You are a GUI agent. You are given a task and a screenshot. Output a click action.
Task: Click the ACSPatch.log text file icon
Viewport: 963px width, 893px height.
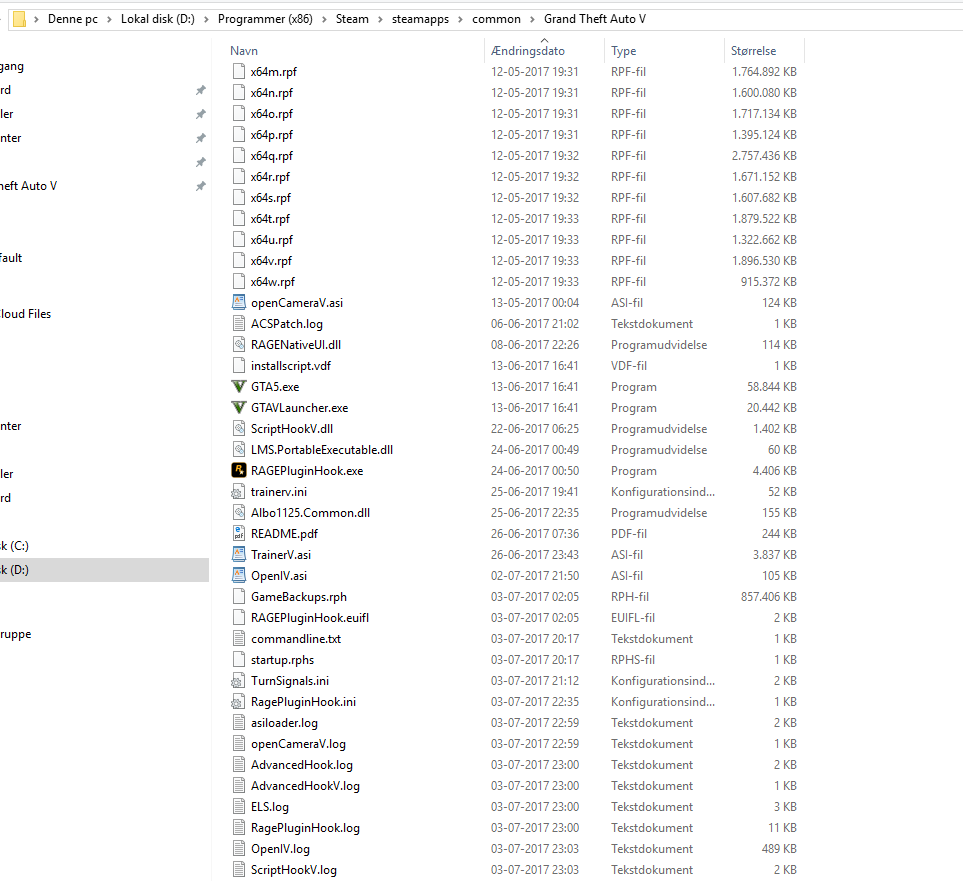239,324
